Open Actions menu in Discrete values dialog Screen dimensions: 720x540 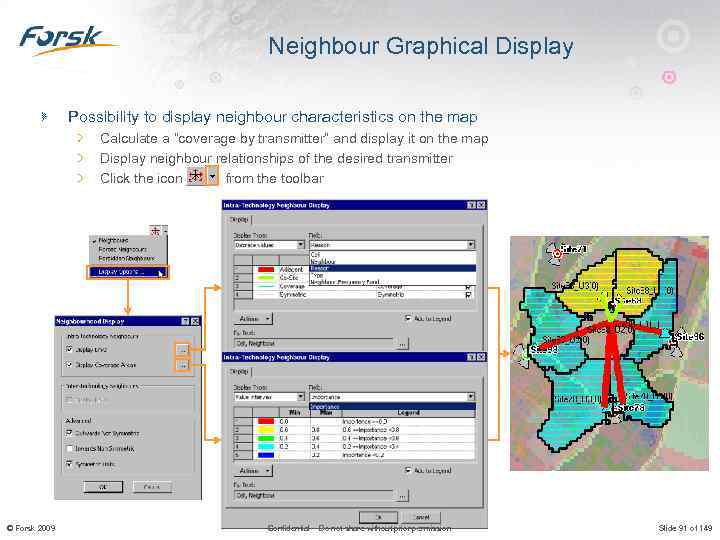coord(254,319)
